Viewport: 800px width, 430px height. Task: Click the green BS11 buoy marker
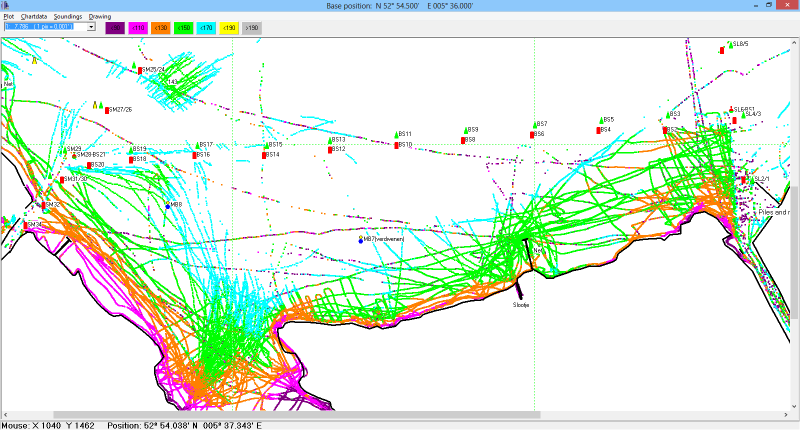click(396, 133)
